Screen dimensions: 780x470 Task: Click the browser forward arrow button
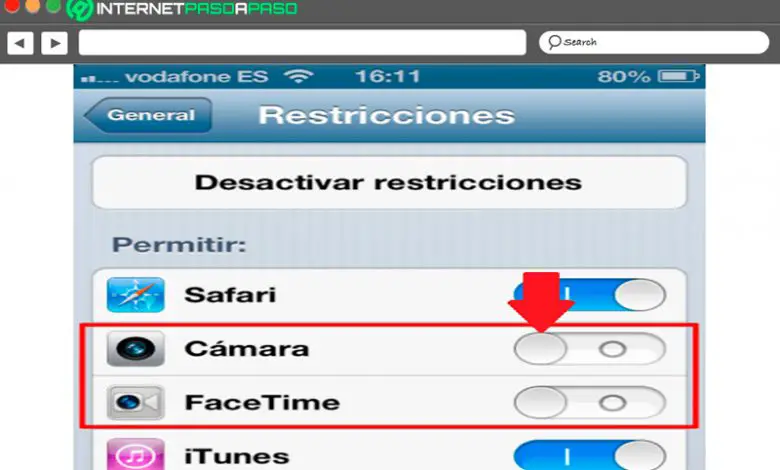tap(55, 43)
